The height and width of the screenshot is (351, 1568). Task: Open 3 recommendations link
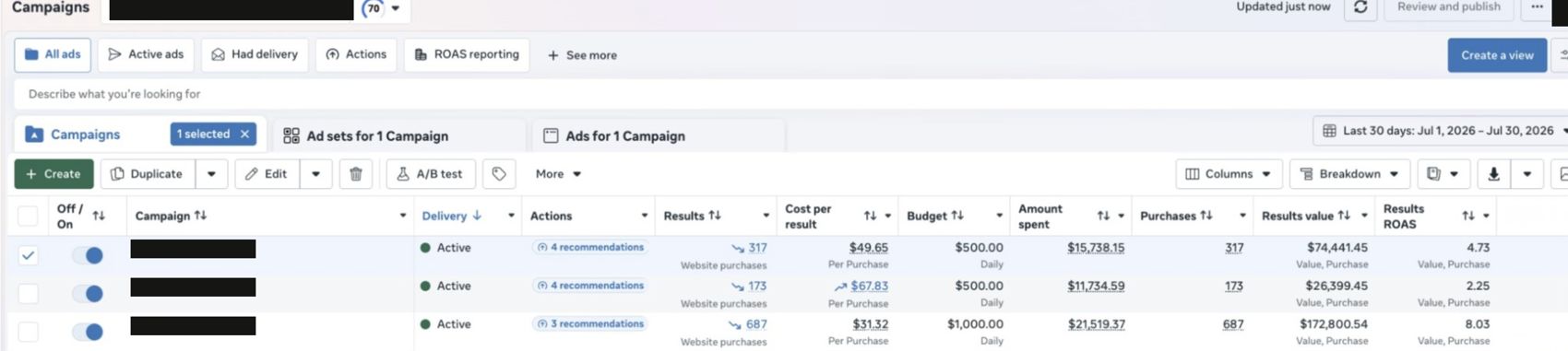coord(590,323)
